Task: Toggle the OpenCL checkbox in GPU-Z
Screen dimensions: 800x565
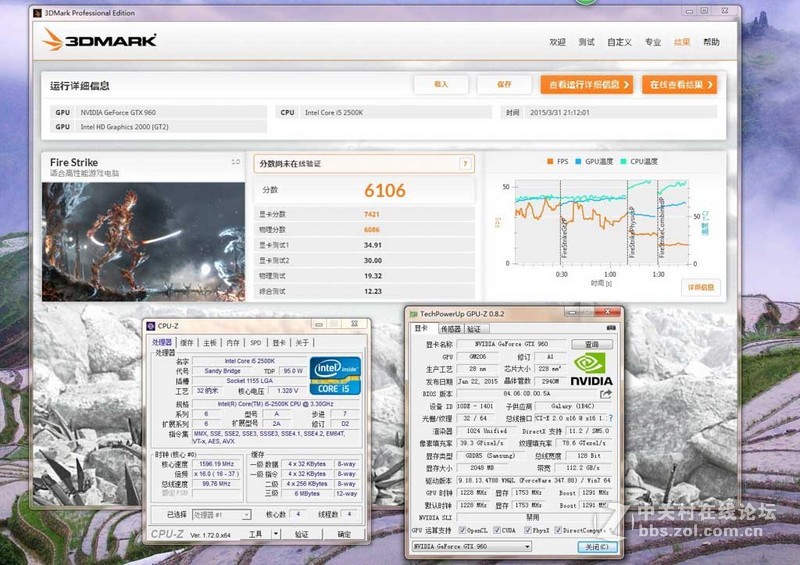Action: pyautogui.click(x=462, y=530)
